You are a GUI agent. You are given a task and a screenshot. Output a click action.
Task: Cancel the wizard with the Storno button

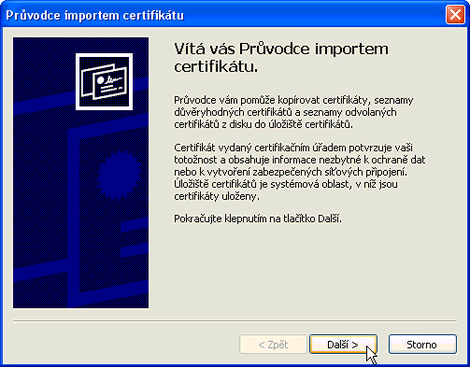pos(422,344)
